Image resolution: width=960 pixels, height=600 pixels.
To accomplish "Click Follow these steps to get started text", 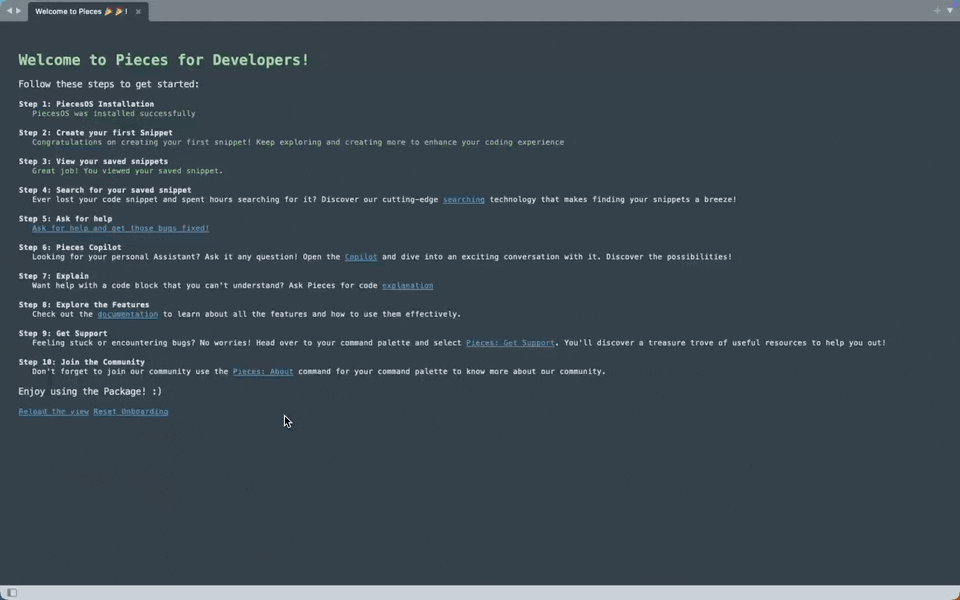I will (x=109, y=84).
